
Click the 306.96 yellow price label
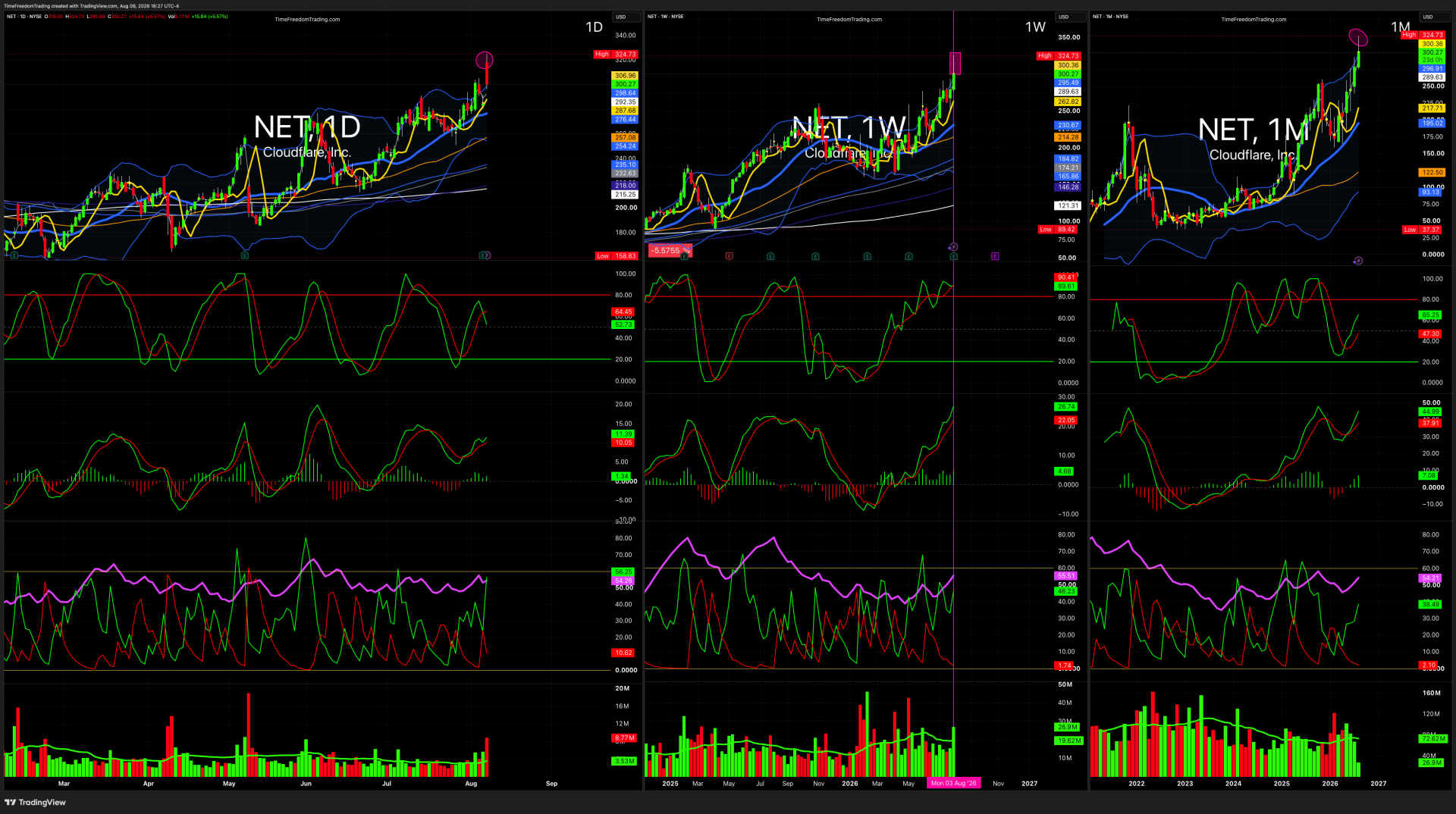click(625, 76)
